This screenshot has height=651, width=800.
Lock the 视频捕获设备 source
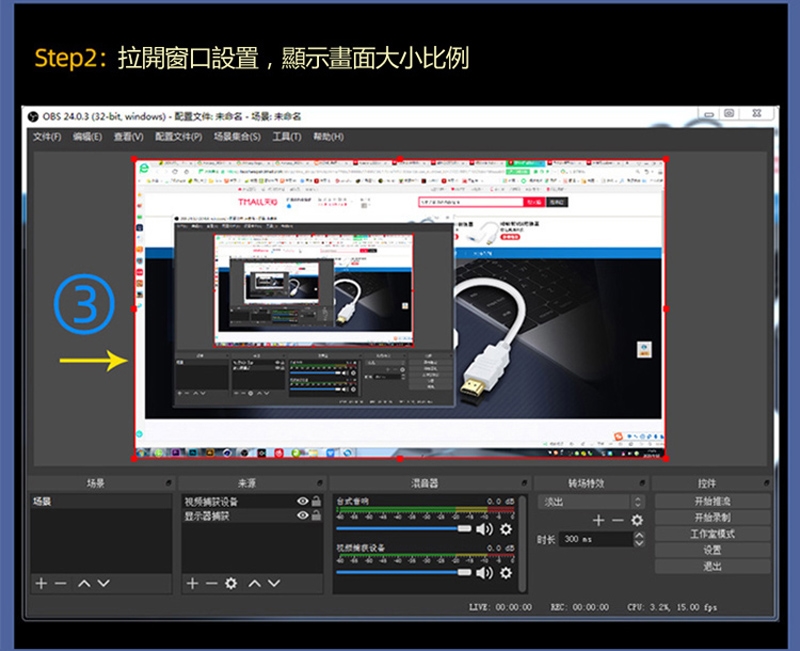pyautogui.click(x=317, y=501)
